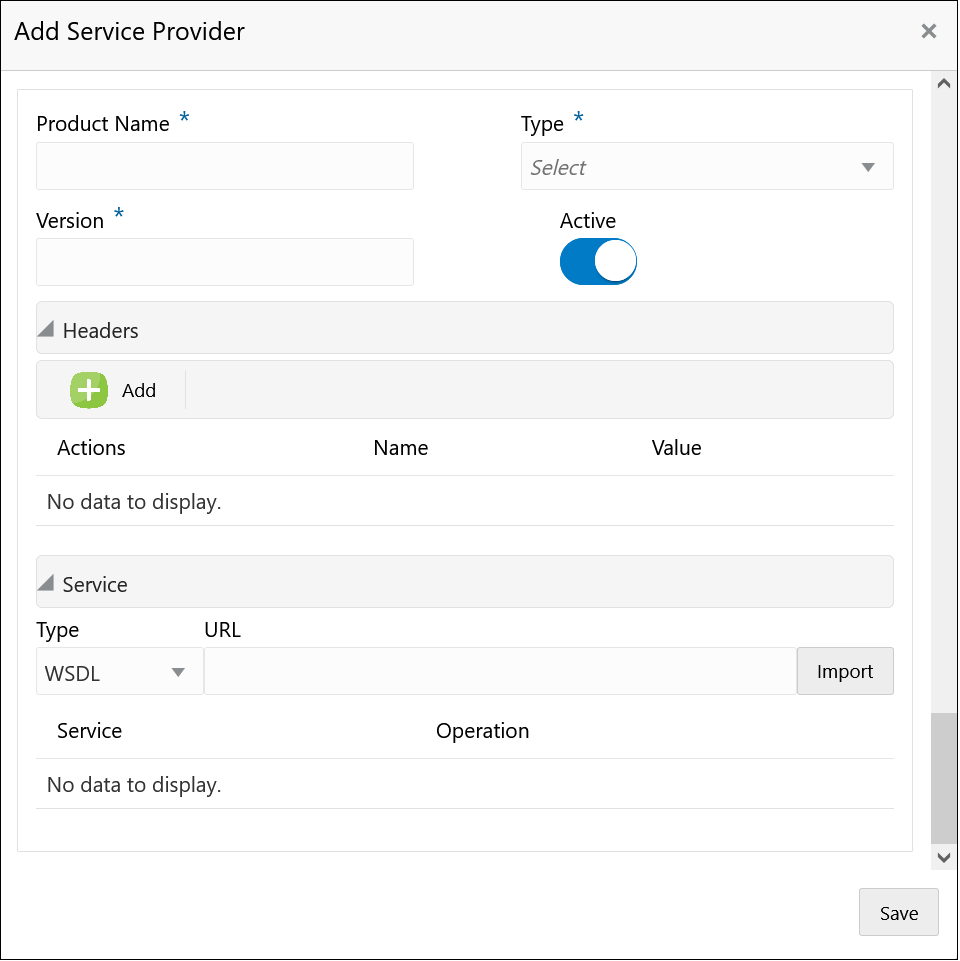Click the vertical scrollbar thumb
Screen dimensions: 960x961
click(x=943, y=778)
